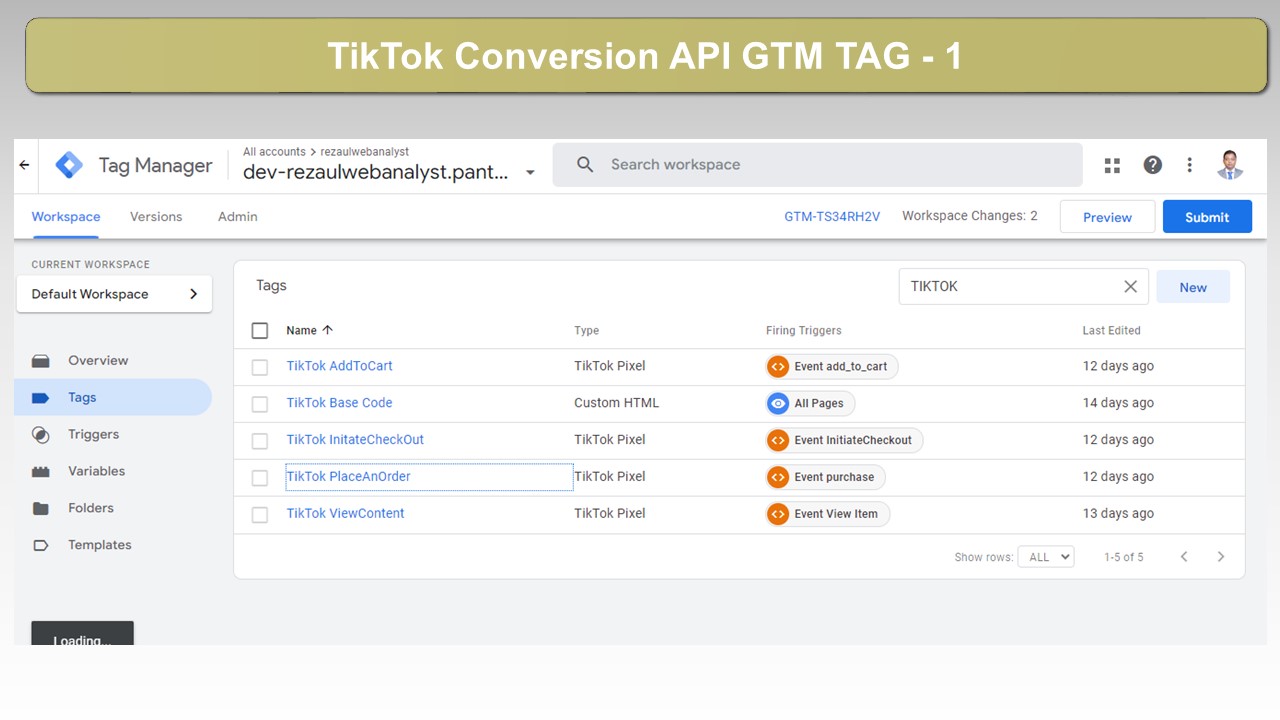Click the All Pages trigger chip
This screenshot has height=720, width=1280.
(x=811, y=404)
